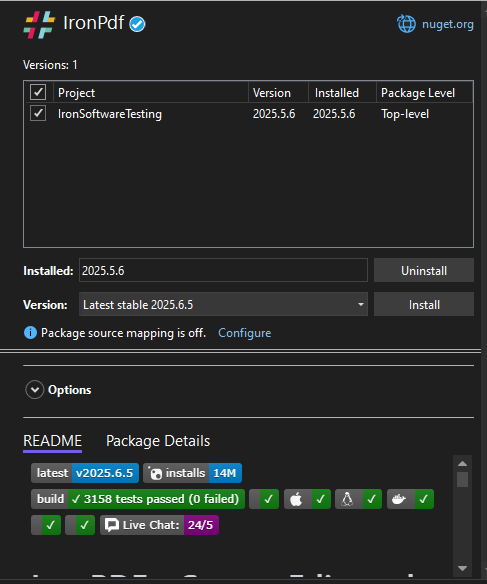Open the nuget.org link
The height and width of the screenshot is (584, 487).
click(x=448, y=24)
